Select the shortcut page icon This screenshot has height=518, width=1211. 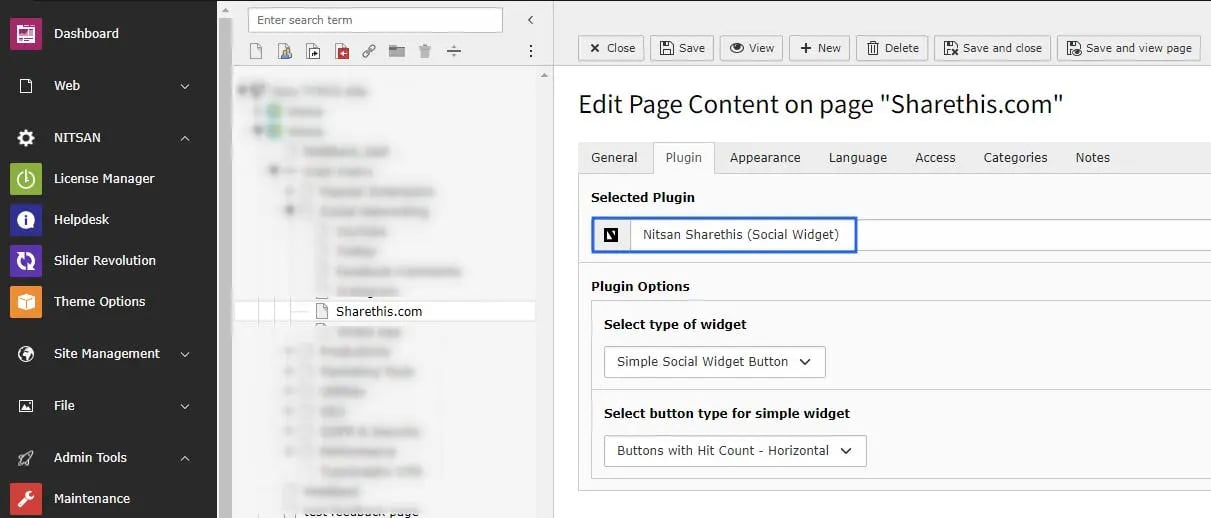313,51
